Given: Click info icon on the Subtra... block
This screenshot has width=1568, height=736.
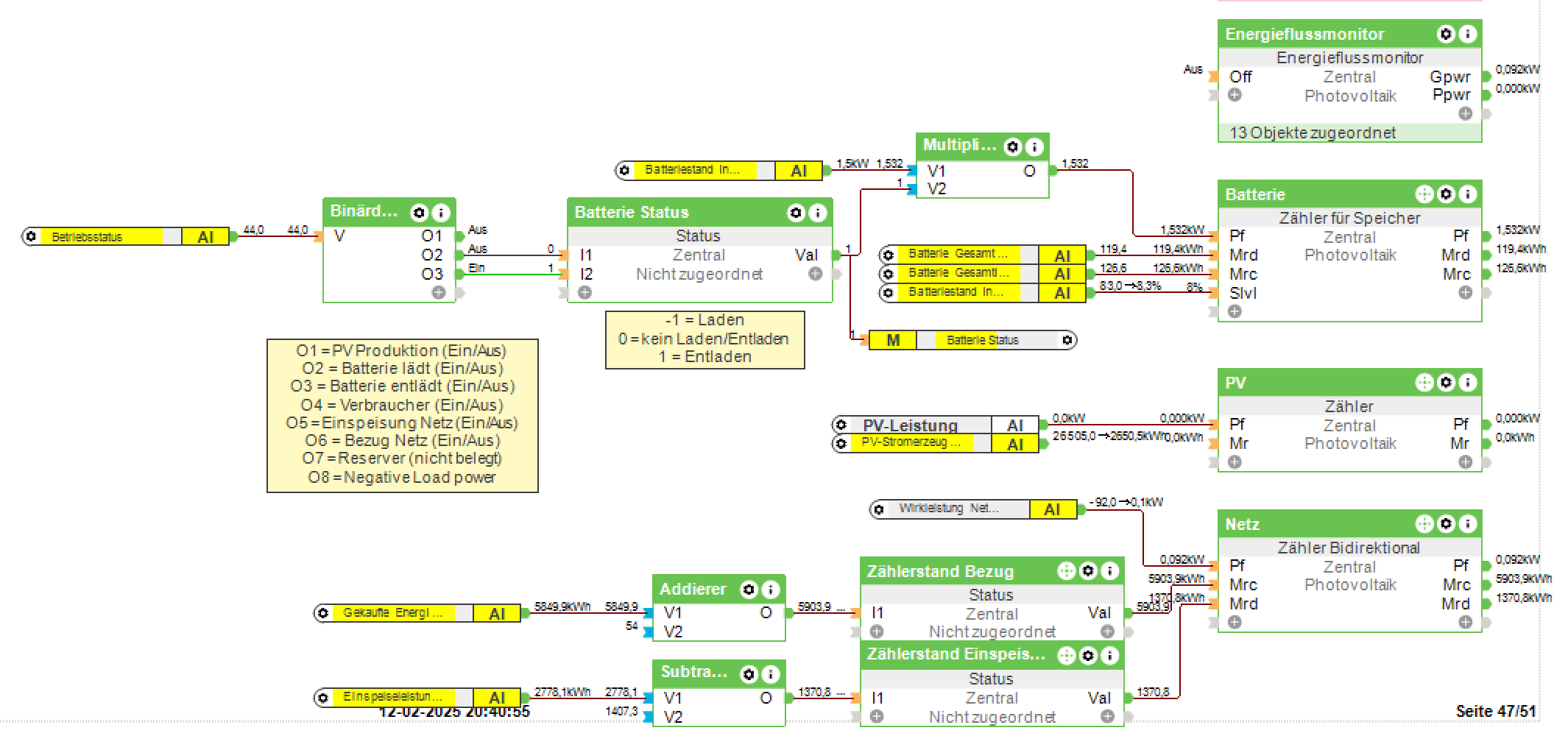Looking at the screenshot, I should coord(771,673).
